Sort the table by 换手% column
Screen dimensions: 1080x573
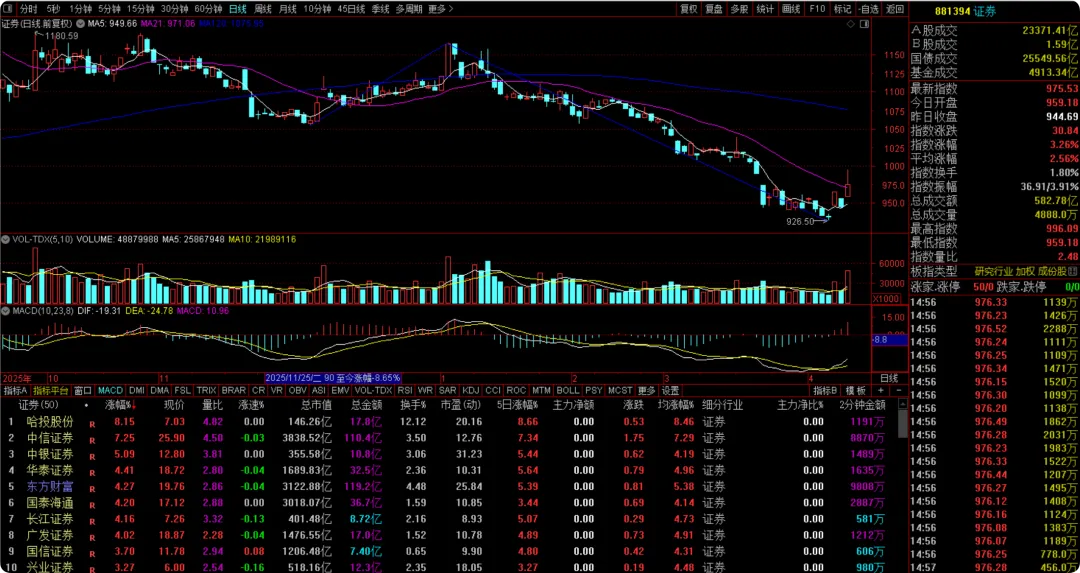(x=413, y=406)
